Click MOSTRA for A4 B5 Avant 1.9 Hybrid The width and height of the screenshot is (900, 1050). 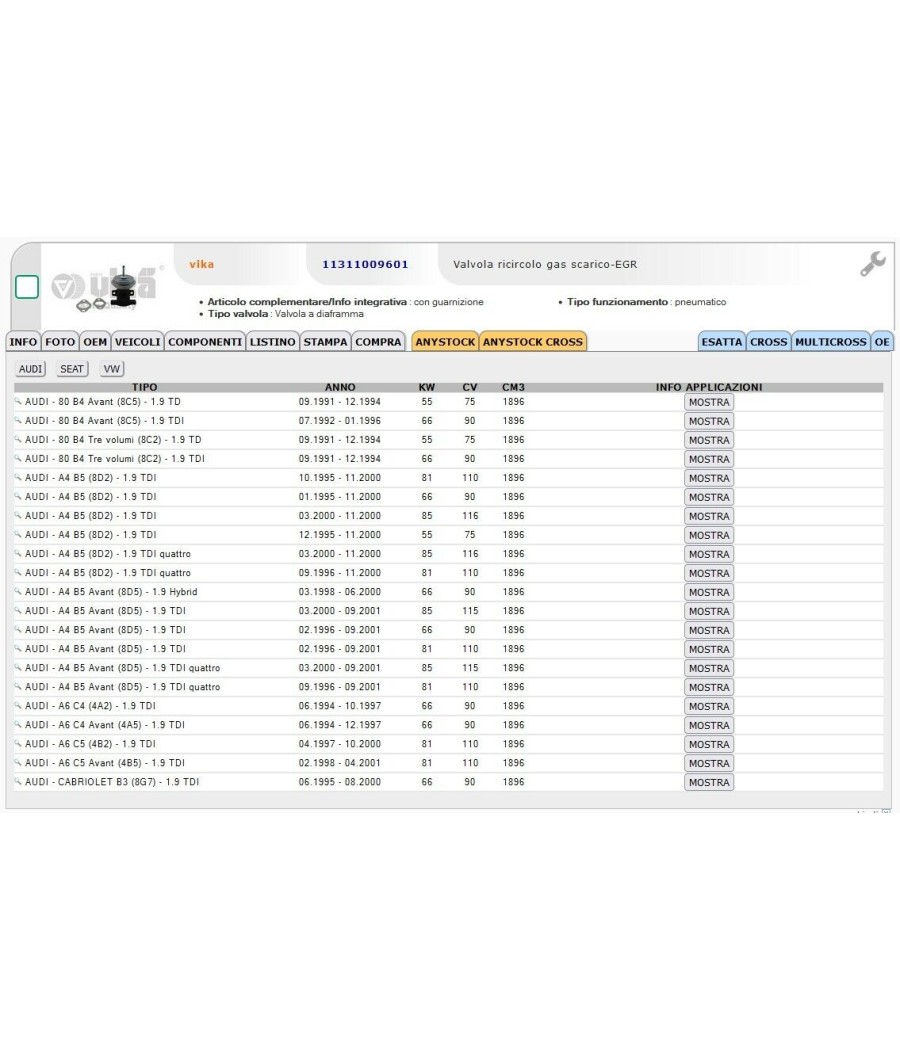709,592
